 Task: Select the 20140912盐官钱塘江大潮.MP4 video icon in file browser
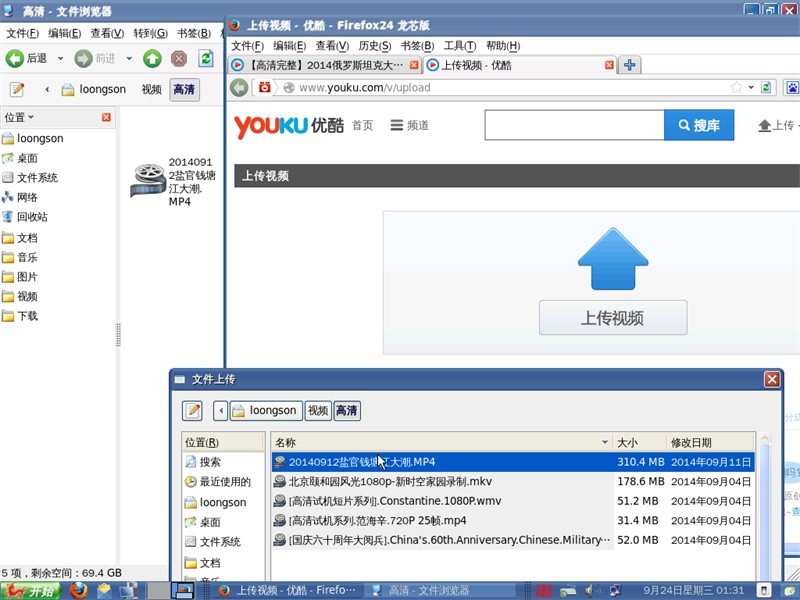click(x=148, y=180)
